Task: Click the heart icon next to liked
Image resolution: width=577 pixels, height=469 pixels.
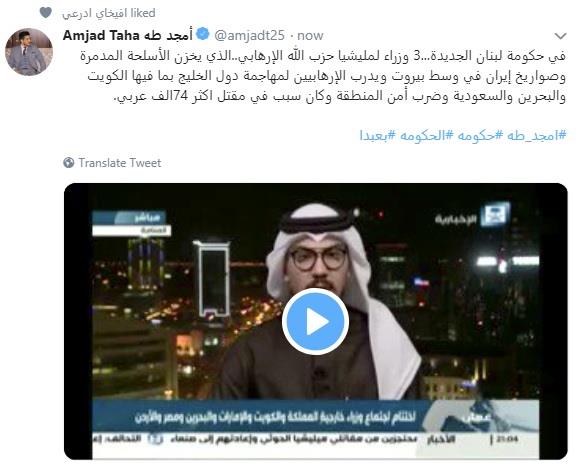Action: (x=46, y=13)
